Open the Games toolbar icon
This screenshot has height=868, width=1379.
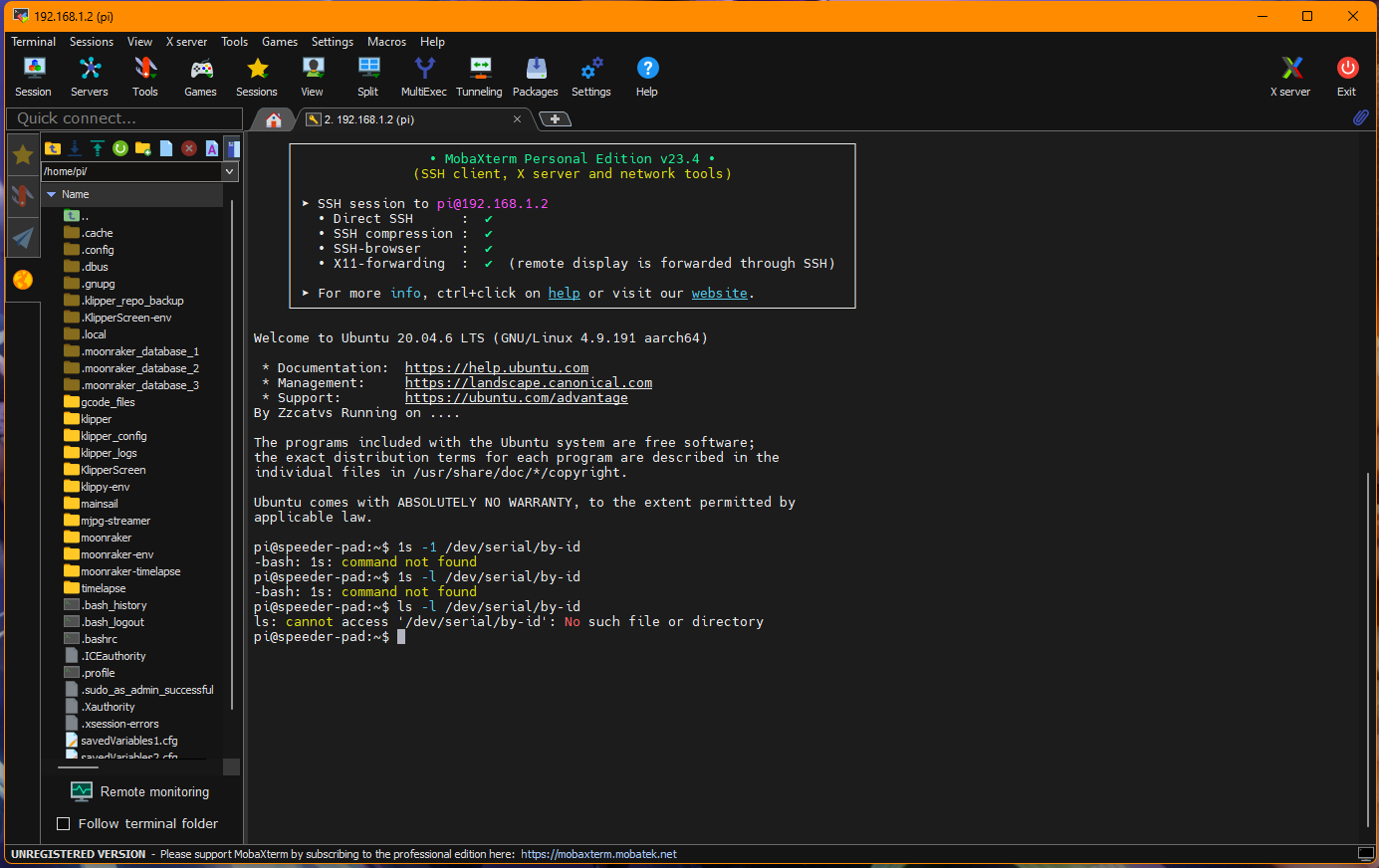coord(201,77)
